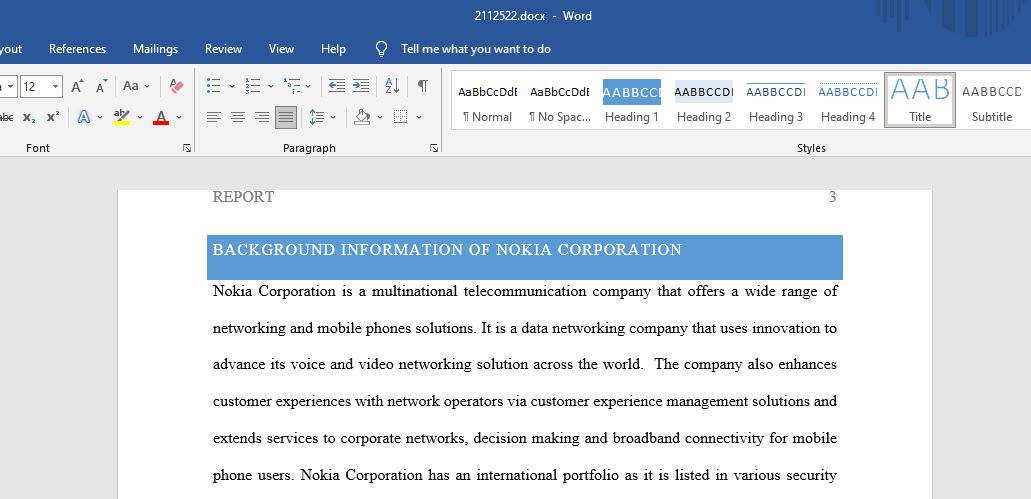The image size is (1031, 499).
Task: Apply Heading 4 style
Action: tap(848, 100)
